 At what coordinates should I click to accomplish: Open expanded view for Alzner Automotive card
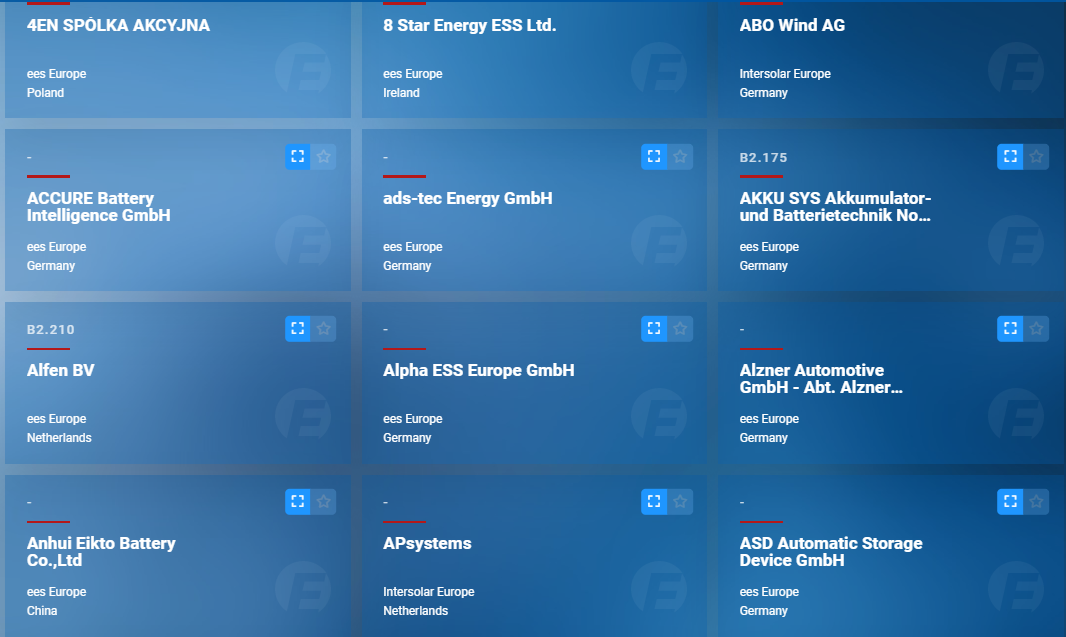[1010, 328]
